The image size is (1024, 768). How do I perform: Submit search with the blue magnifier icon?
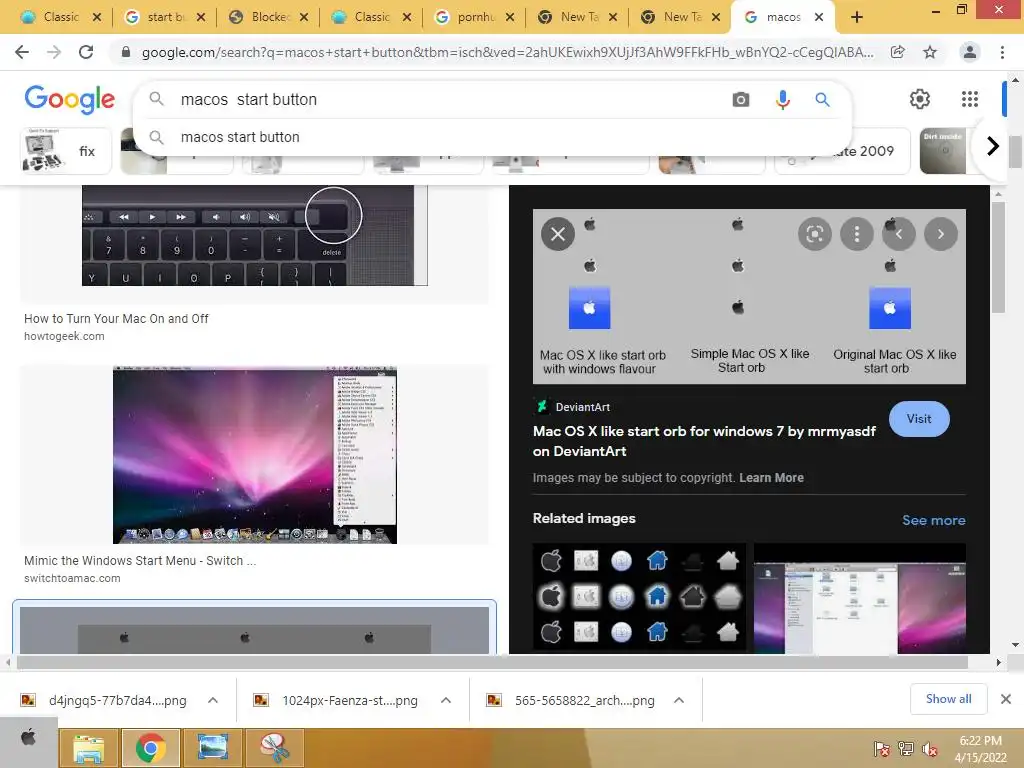click(822, 99)
